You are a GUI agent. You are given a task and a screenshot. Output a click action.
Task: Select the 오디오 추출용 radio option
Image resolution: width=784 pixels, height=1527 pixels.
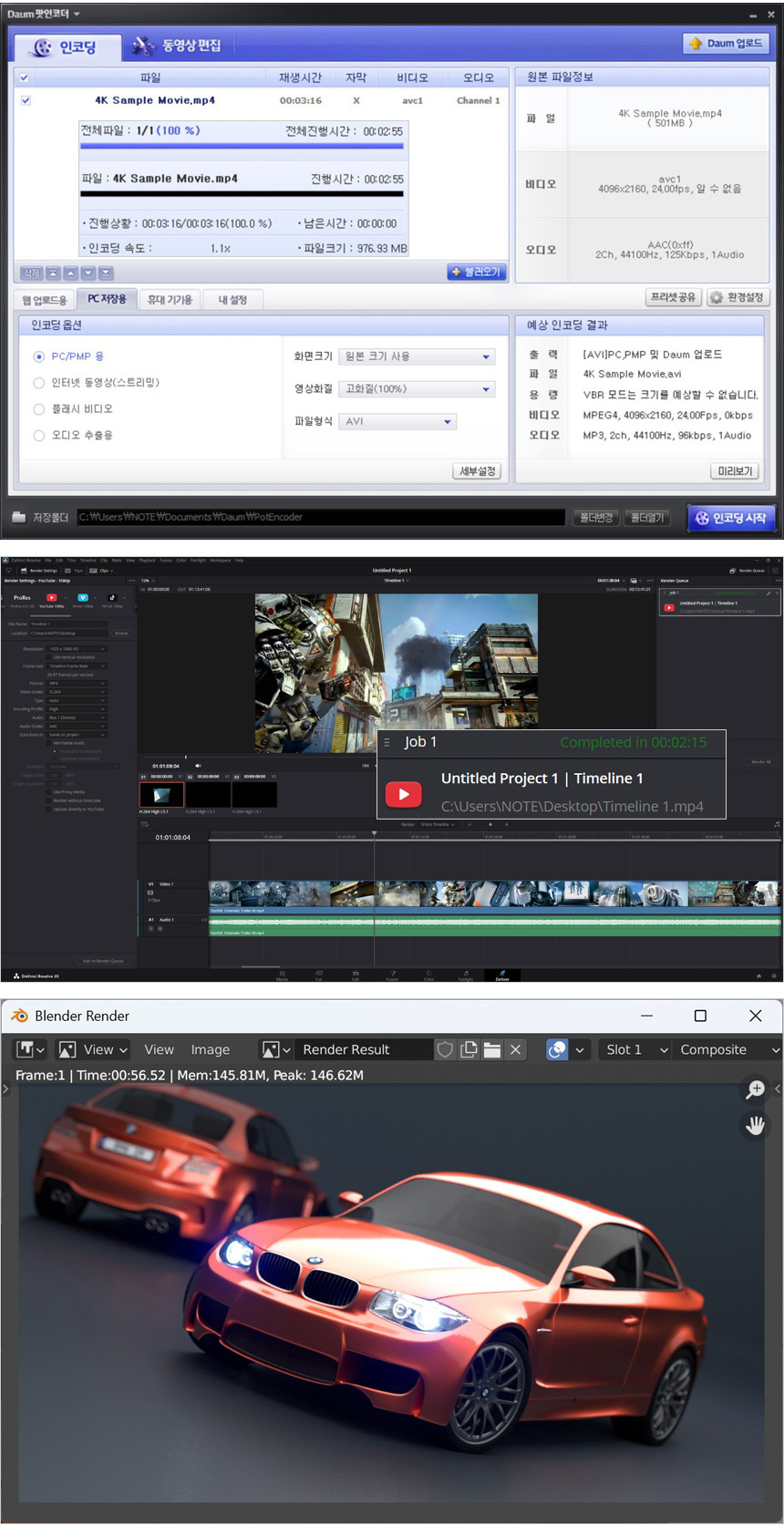[39, 436]
